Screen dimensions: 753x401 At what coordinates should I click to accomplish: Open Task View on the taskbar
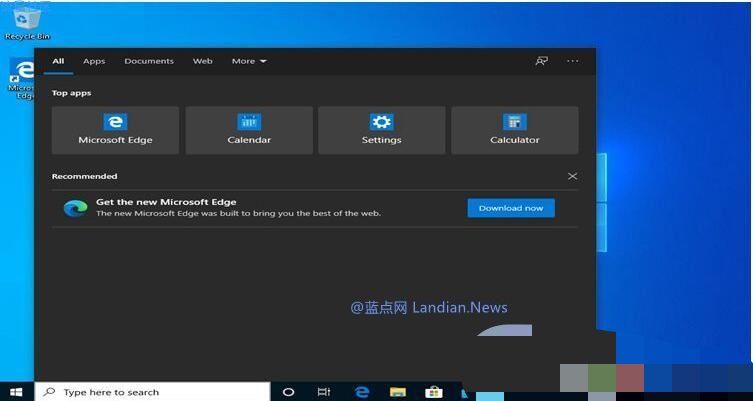(x=324, y=392)
